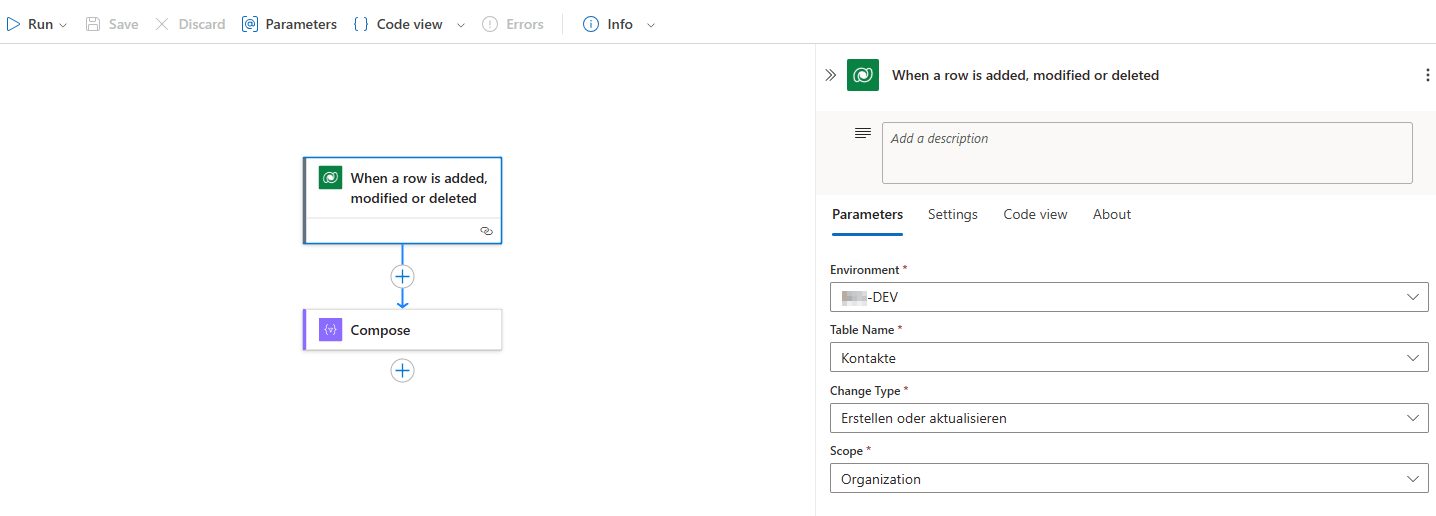This screenshot has height=516, width=1436.
Task: Open the Change Type dropdown
Action: [1129, 418]
